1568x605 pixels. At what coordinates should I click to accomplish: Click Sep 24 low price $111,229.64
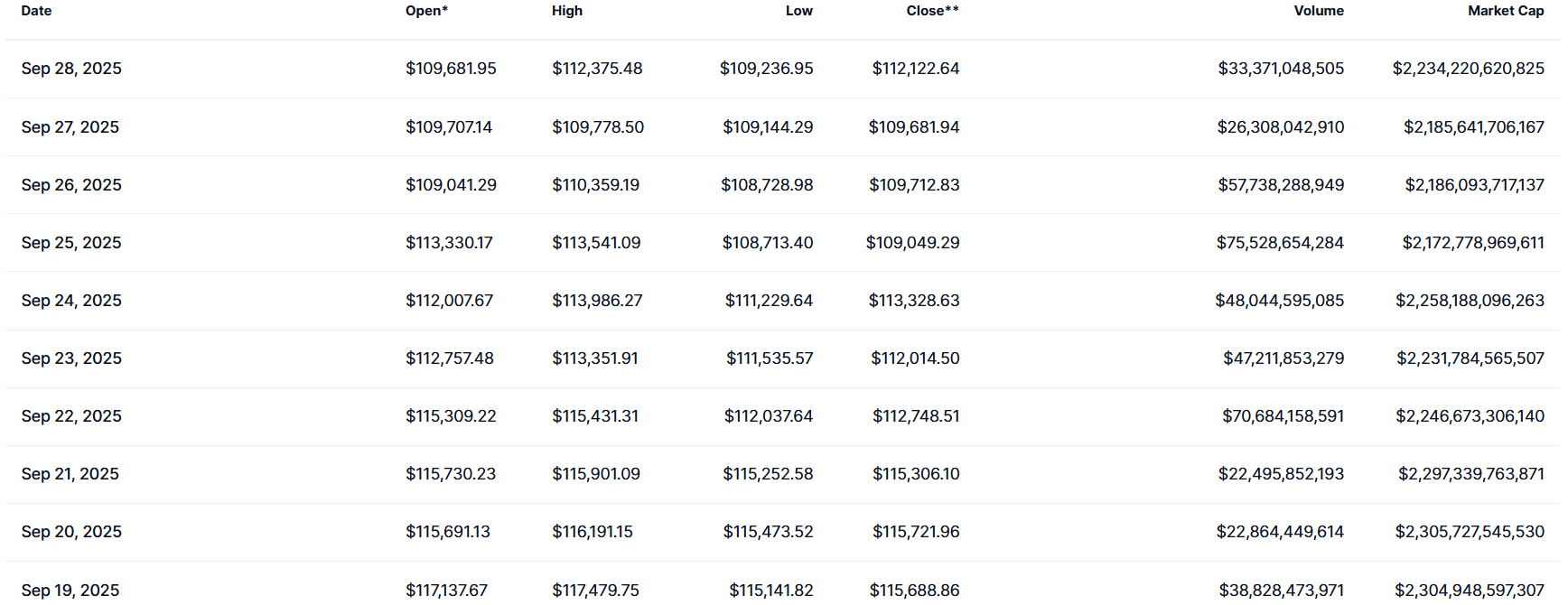pos(769,301)
